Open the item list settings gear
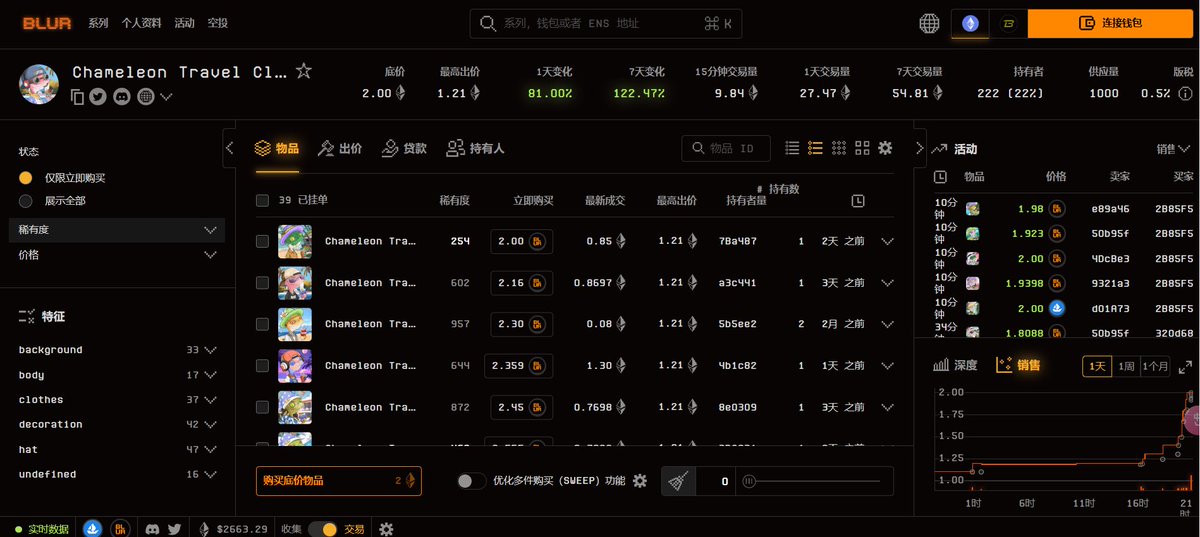 885,148
